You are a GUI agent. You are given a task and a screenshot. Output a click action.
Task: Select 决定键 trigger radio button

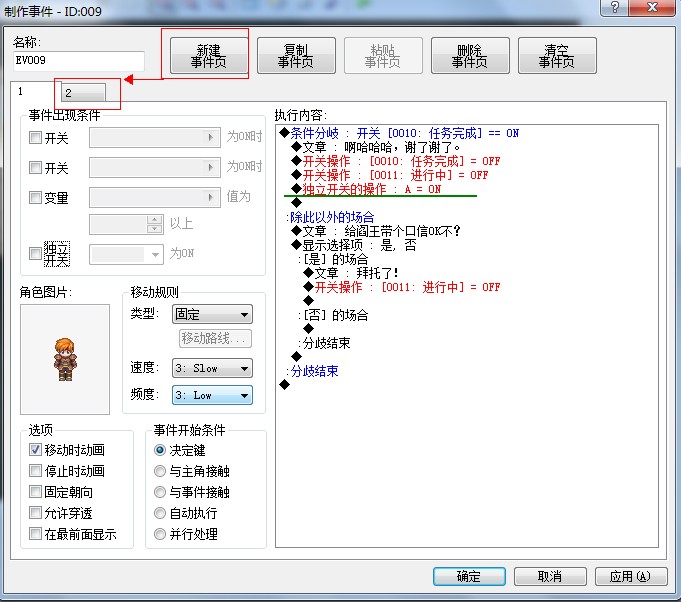pos(160,450)
